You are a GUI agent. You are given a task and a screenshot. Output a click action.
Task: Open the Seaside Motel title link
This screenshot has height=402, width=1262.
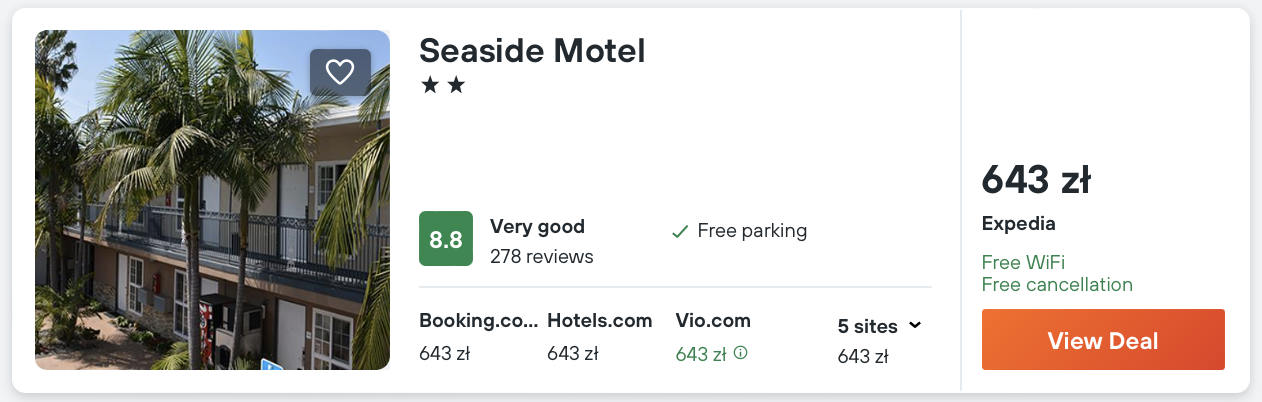tap(532, 50)
